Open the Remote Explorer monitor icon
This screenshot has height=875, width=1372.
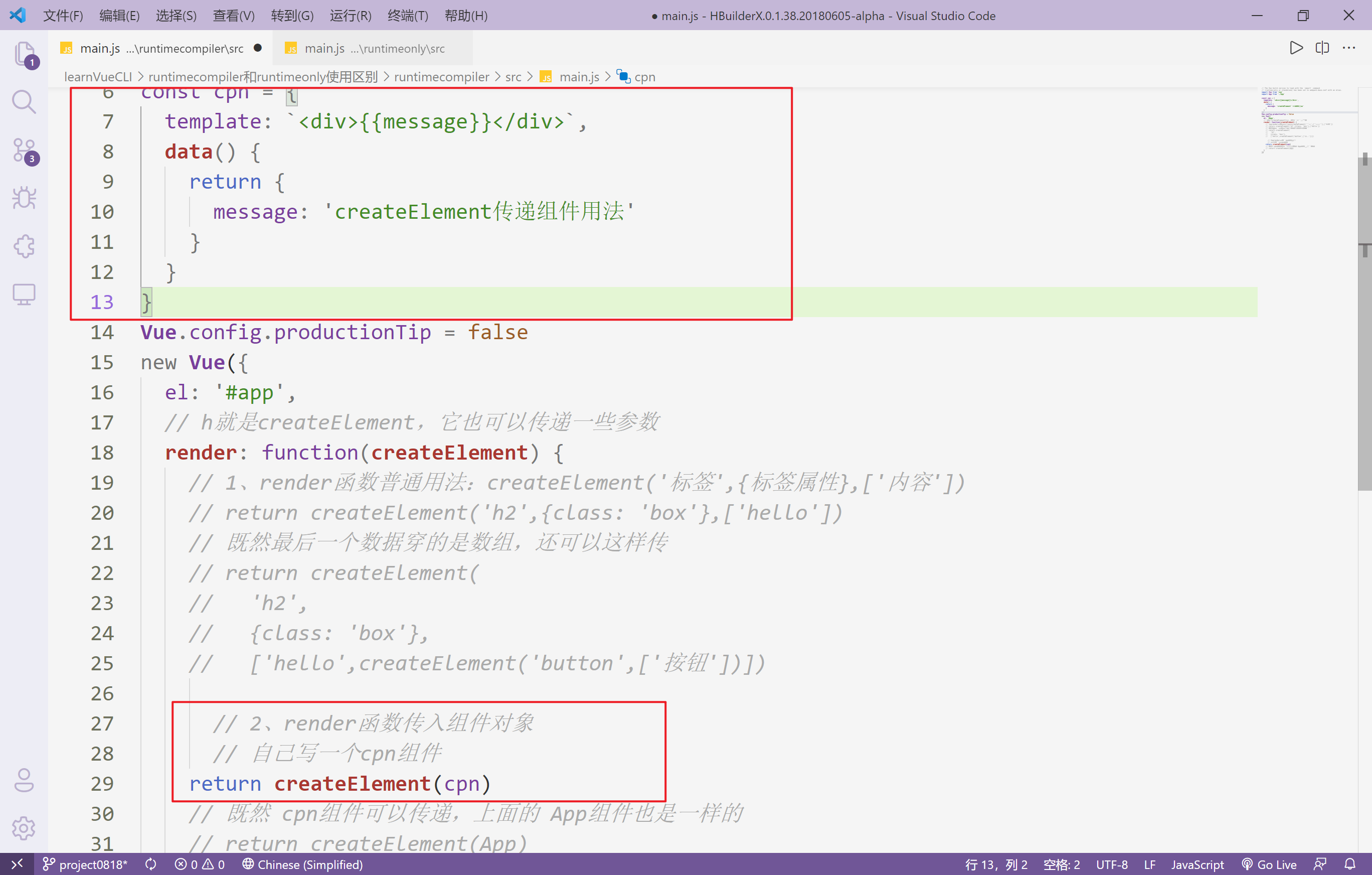tap(24, 294)
